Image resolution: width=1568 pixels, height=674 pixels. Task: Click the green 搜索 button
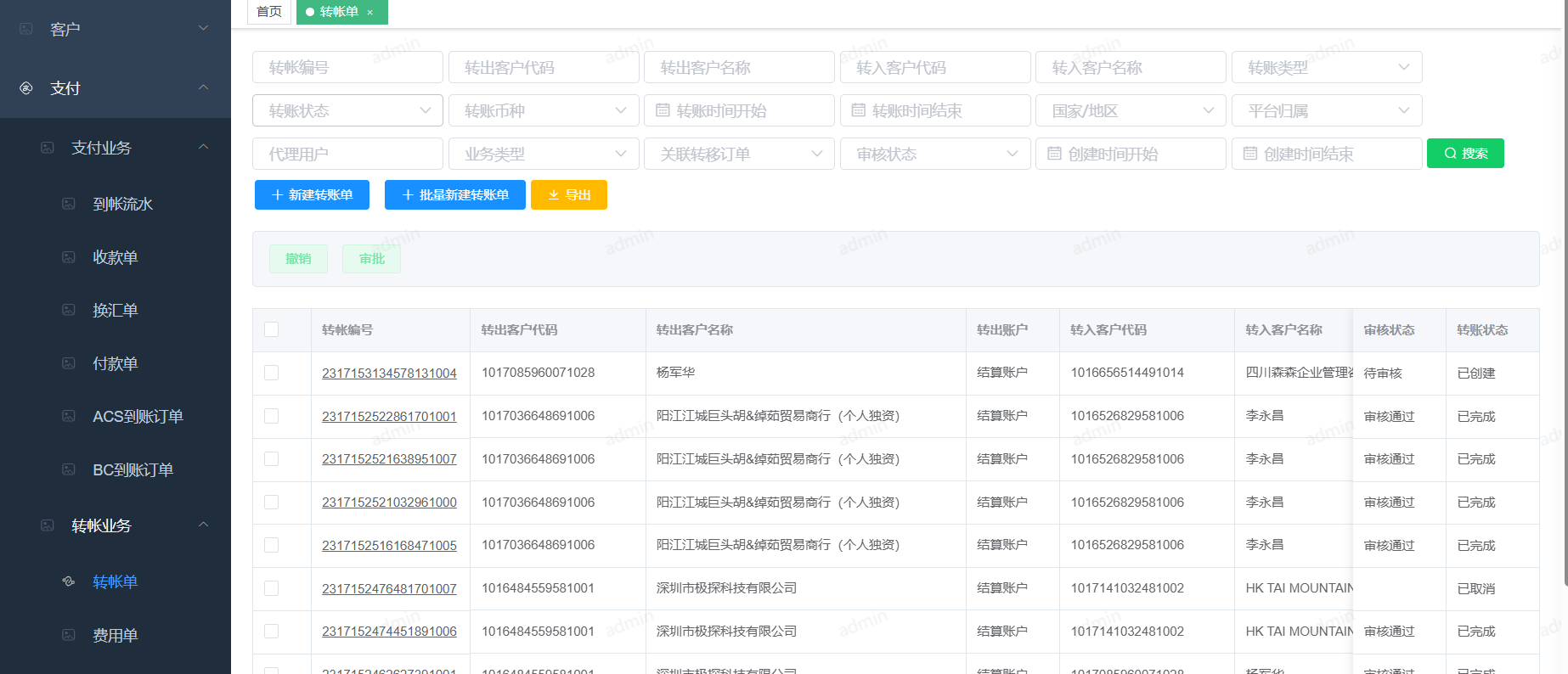[1465, 154]
